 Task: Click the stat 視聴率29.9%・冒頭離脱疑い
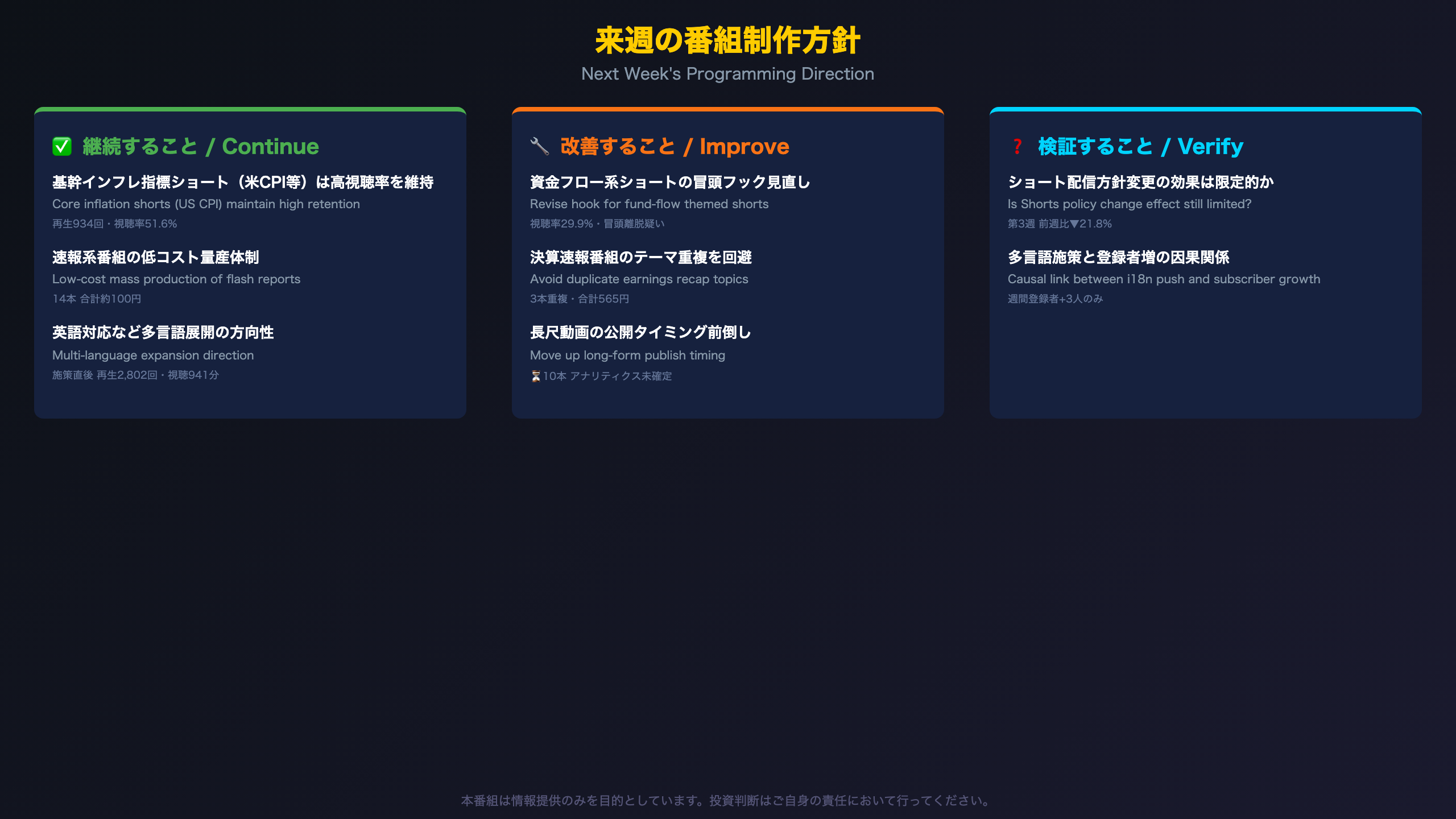click(597, 224)
